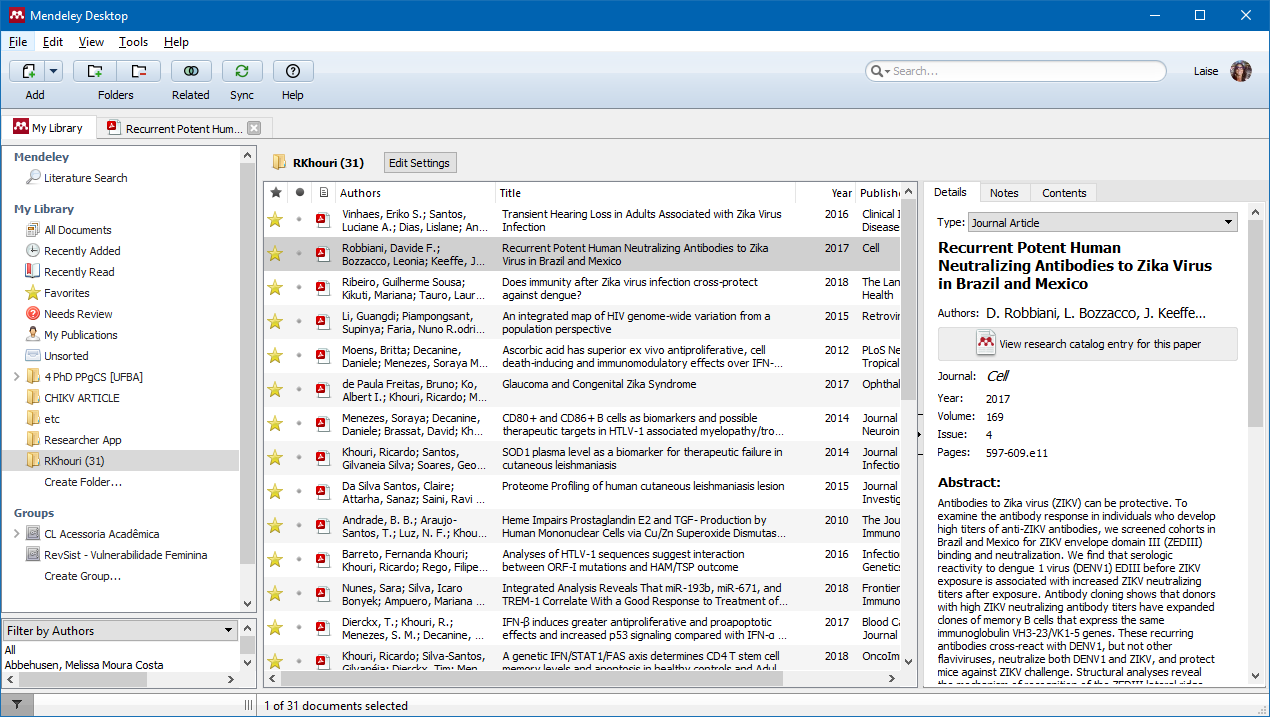1270x717 pixels.
Task: Click the Authors field D. Robbiani
Action: (x=1098, y=313)
